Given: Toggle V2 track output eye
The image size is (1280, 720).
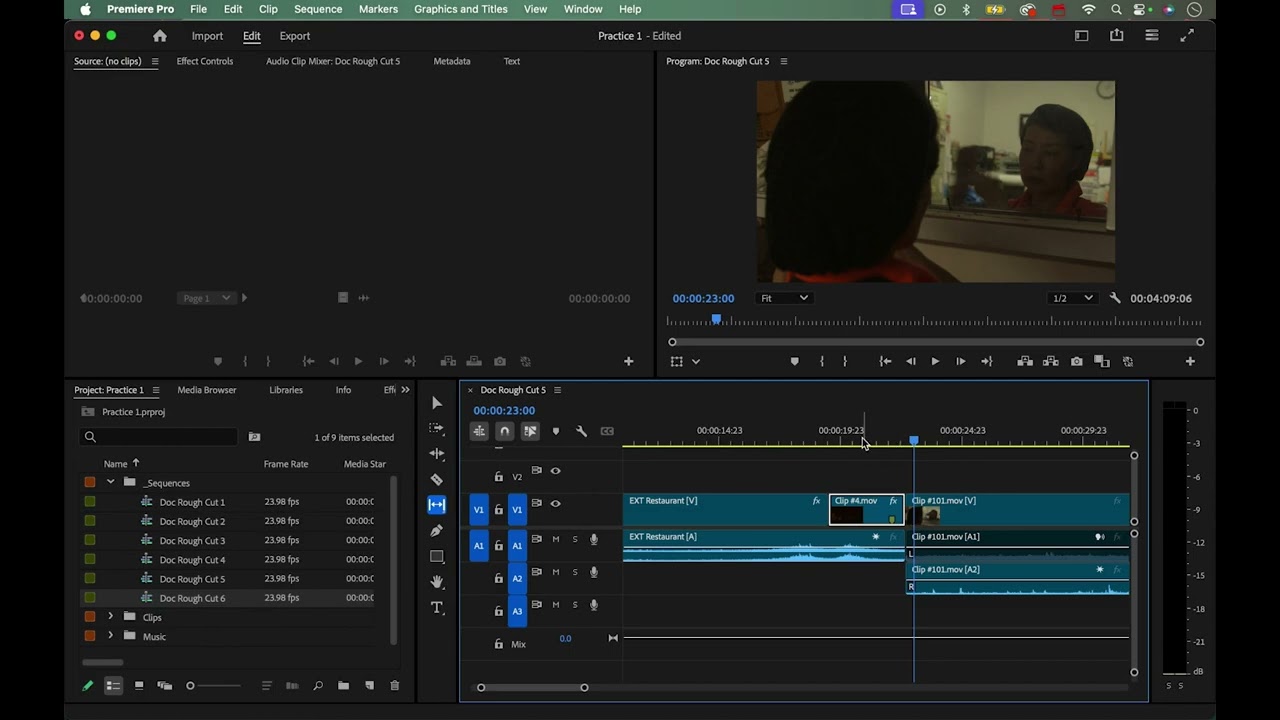Looking at the screenshot, I should [556, 471].
